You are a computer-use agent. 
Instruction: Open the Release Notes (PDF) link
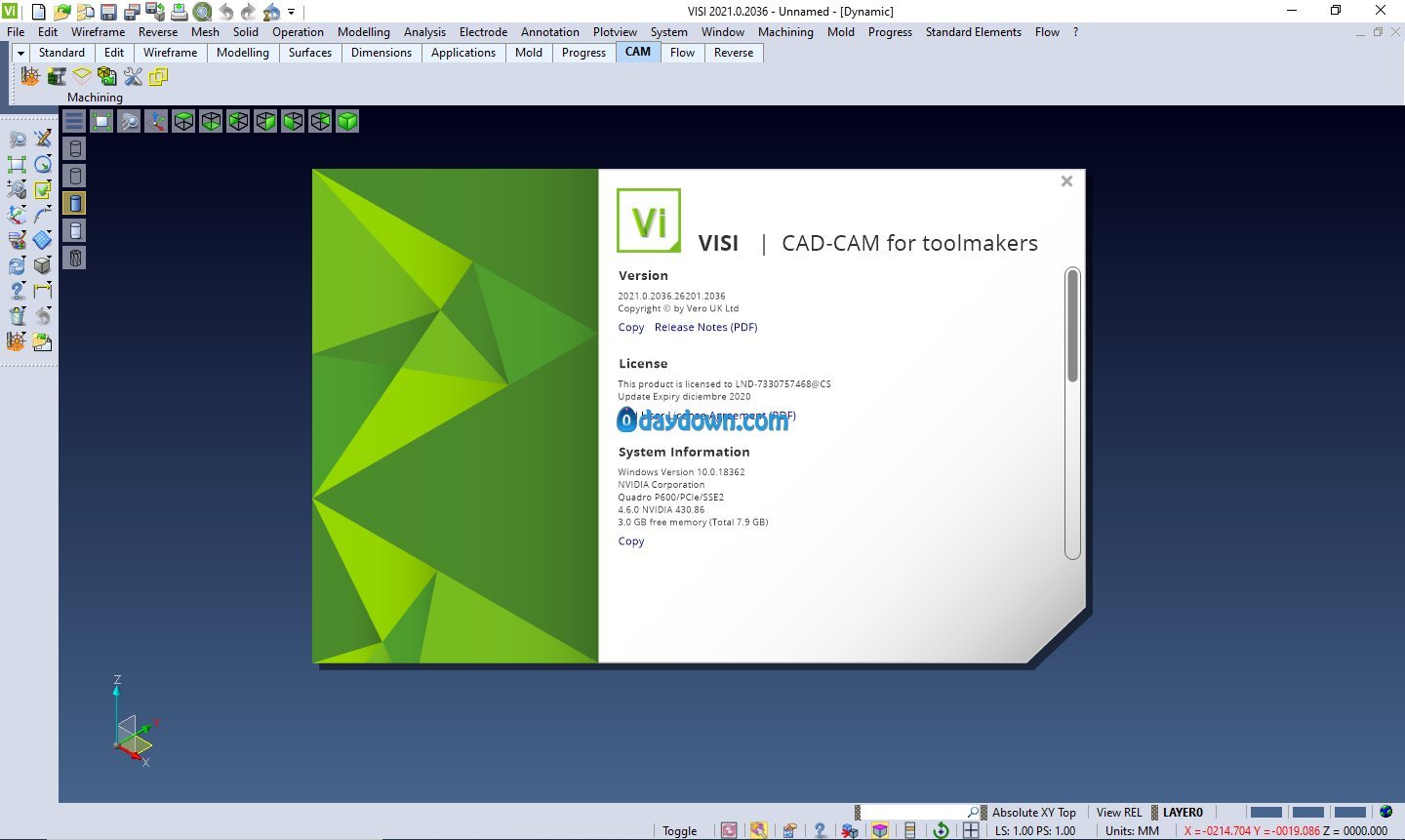[x=705, y=328]
